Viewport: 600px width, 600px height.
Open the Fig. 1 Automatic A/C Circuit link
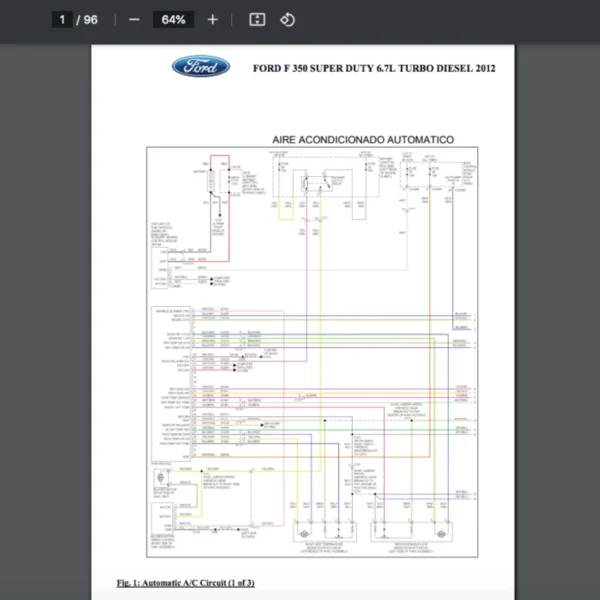[185, 583]
